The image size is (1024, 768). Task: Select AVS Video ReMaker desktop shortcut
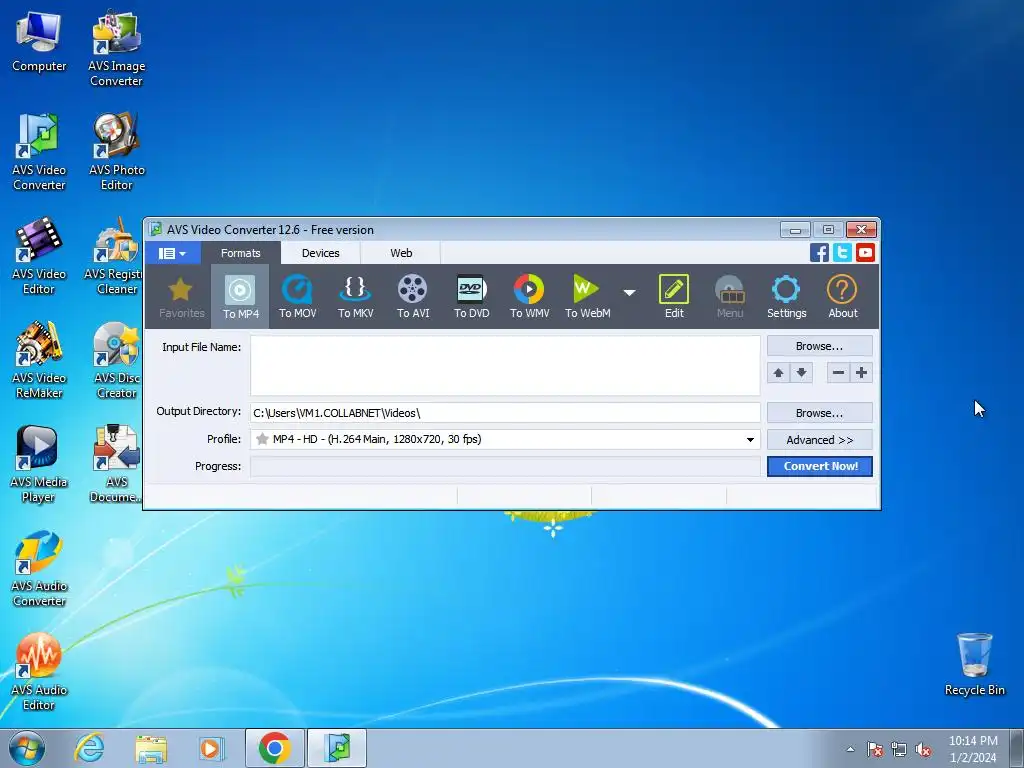point(39,360)
